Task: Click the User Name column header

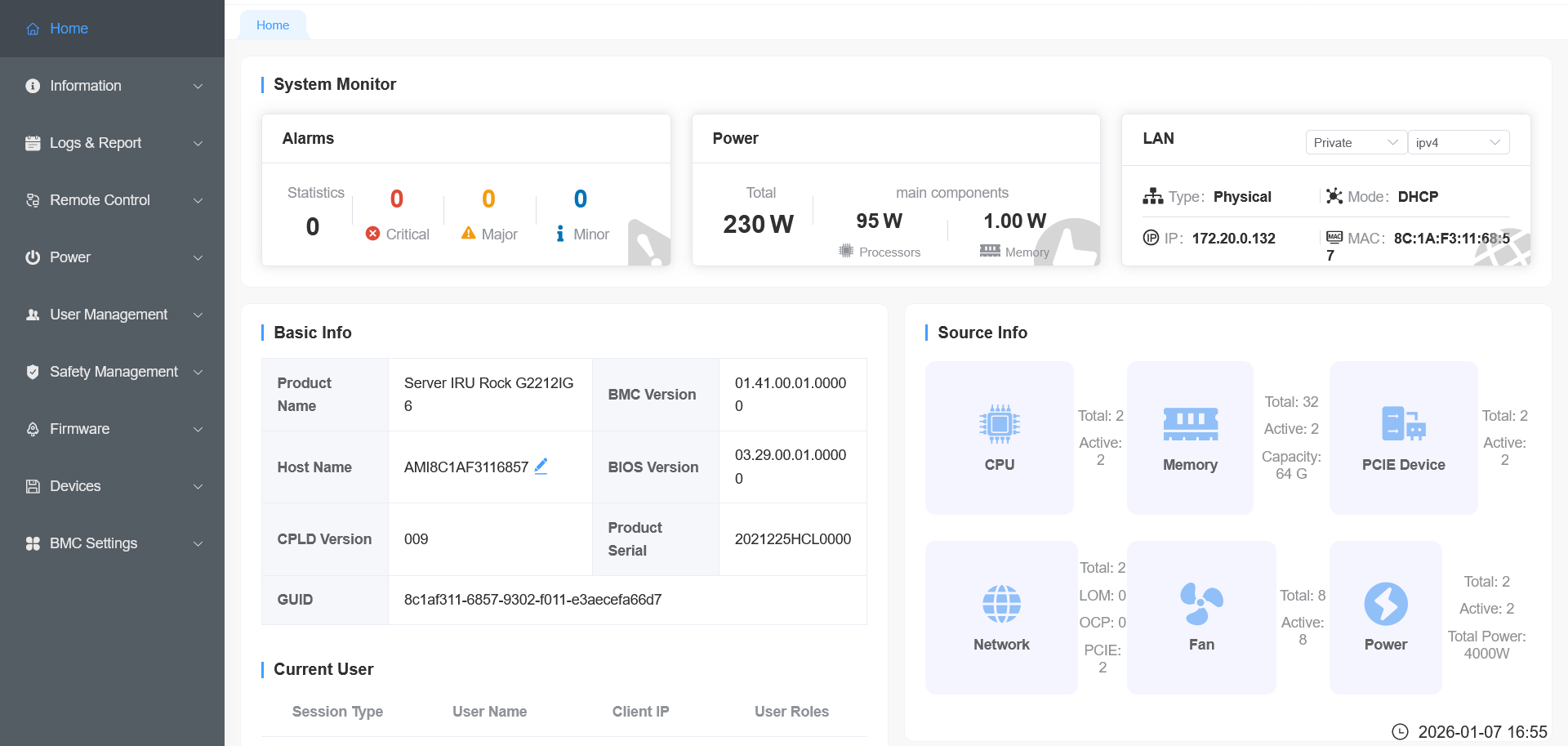Action: (489, 712)
